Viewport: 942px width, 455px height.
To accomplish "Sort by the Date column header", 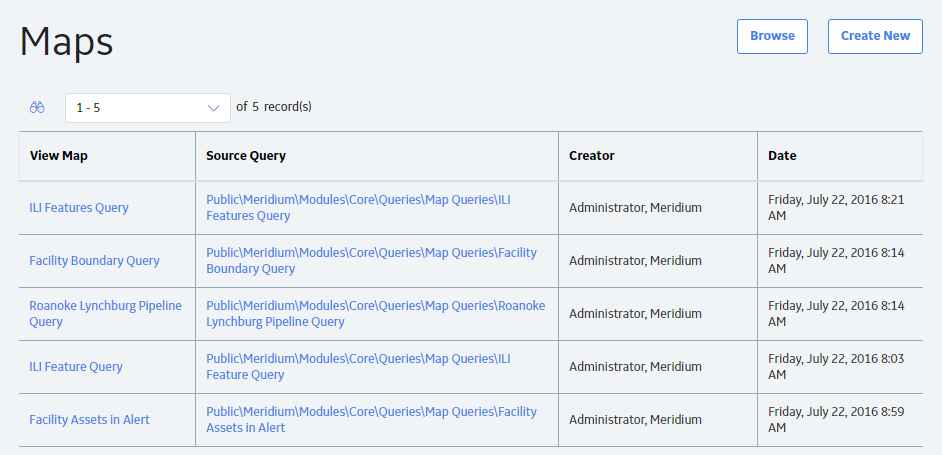I will coord(782,156).
